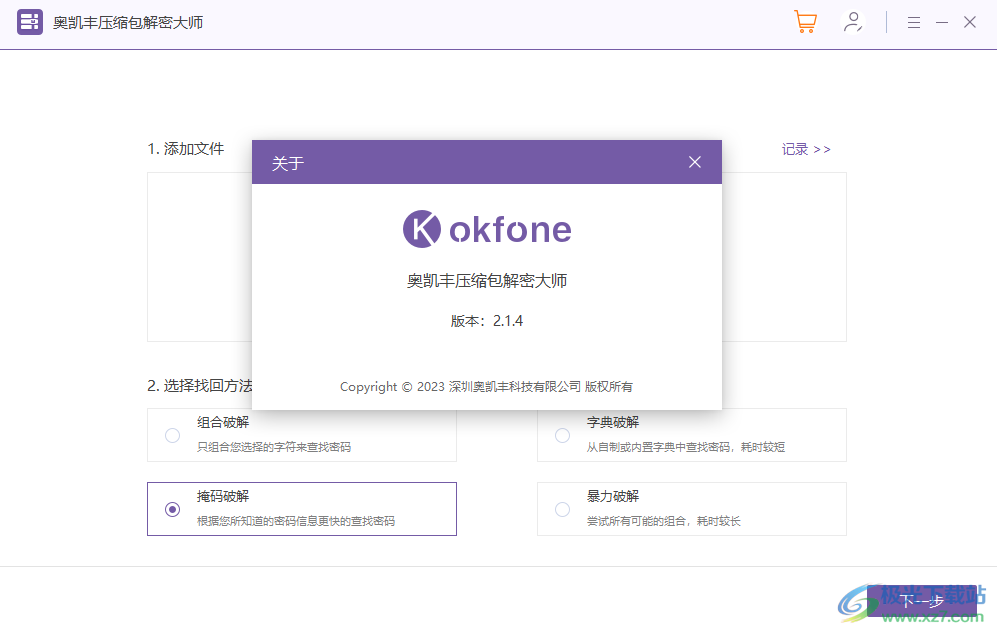Close the main application window
Screen dimensions: 997x633
point(970,23)
